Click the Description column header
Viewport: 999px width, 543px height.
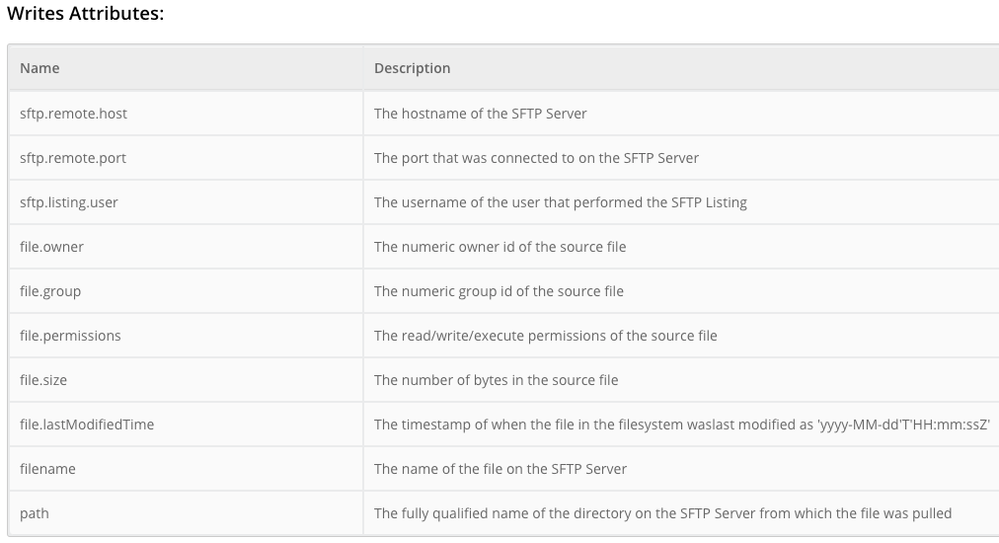[x=412, y=68]
